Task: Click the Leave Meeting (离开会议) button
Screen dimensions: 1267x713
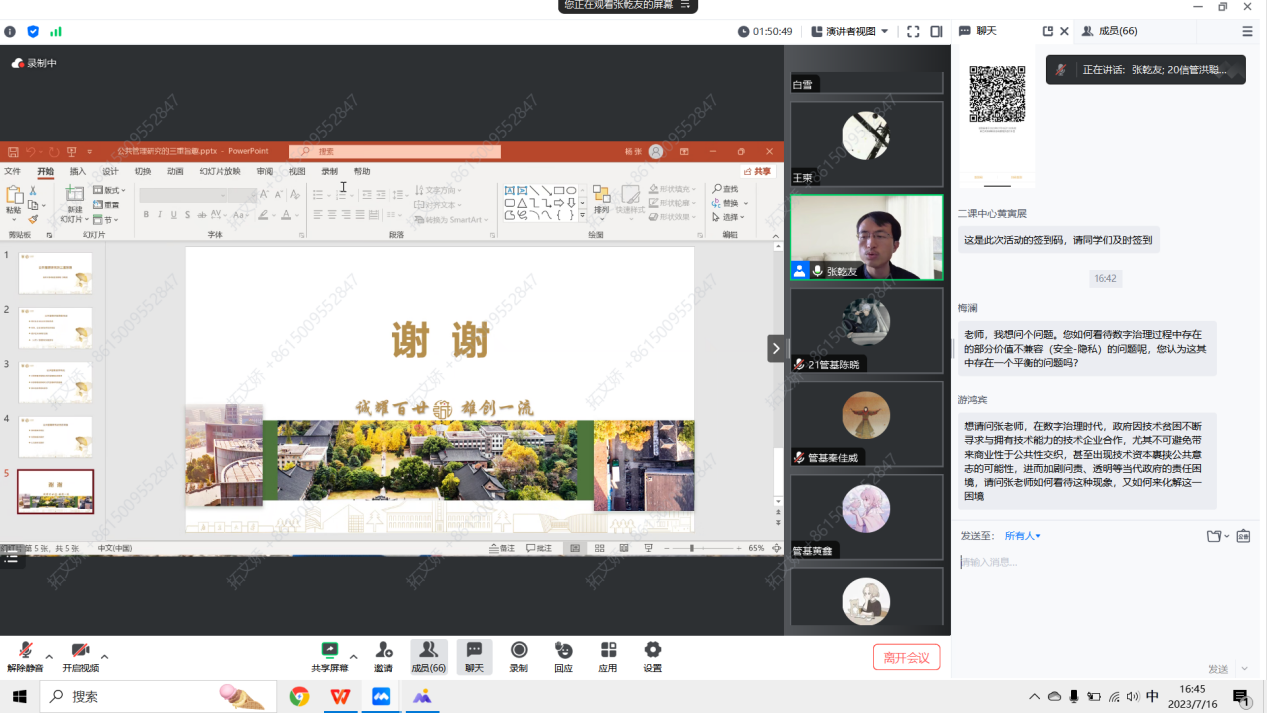Action: coord(906,657)
